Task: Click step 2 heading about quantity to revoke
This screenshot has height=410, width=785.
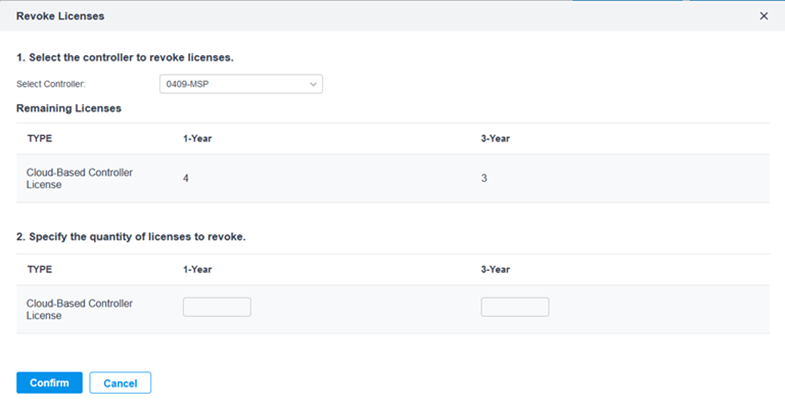Action: pyautogui.click(x=131, y=237)
